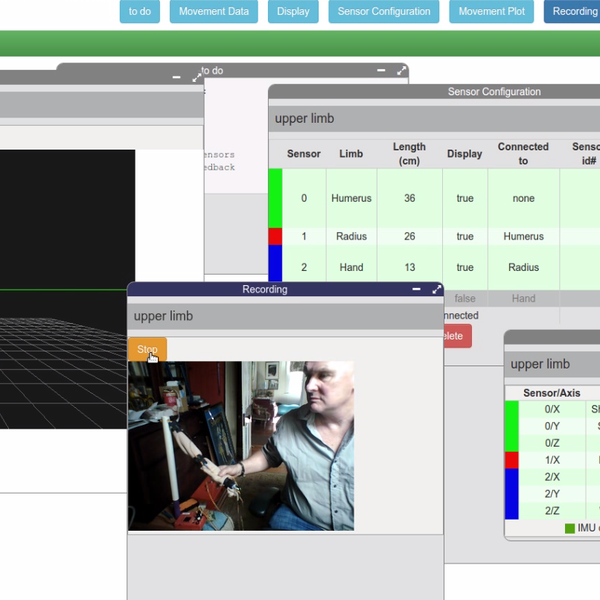This screenshot has width=600, height=600.
Task: Click the 'Sensor/Axis' column header
Action: [x=552, y=393]
